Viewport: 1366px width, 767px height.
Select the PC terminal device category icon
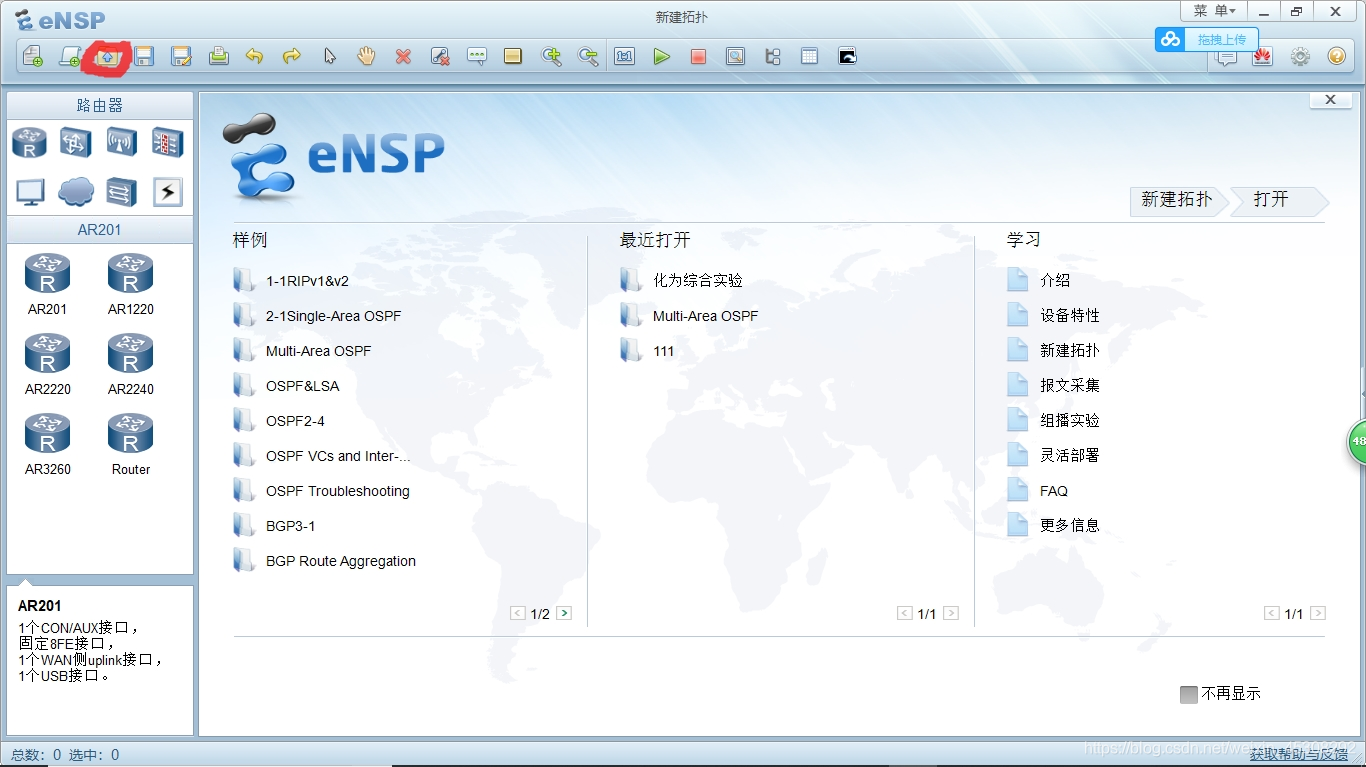(30, 191)
